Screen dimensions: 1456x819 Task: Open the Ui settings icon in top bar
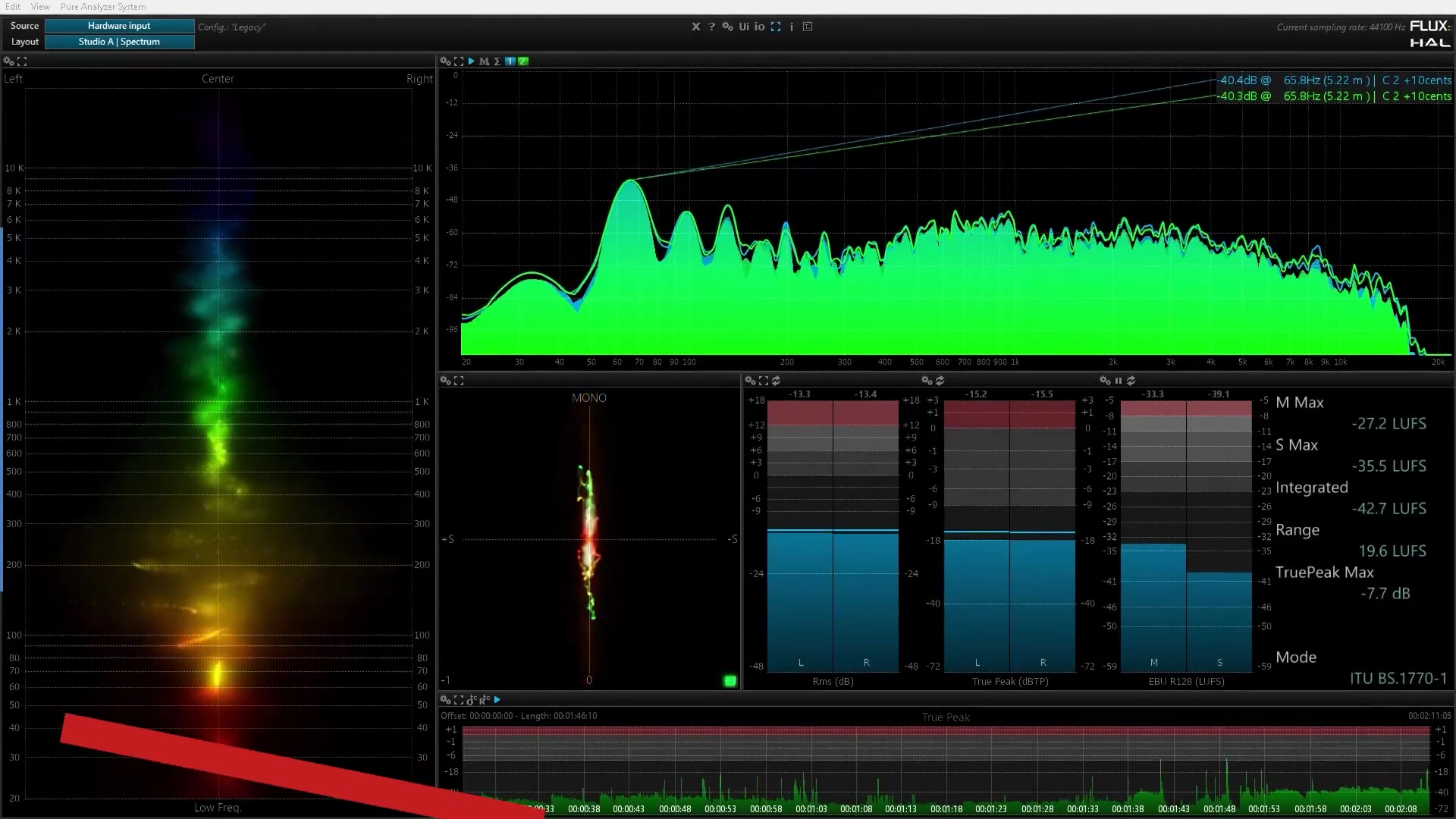click(743, 27)
